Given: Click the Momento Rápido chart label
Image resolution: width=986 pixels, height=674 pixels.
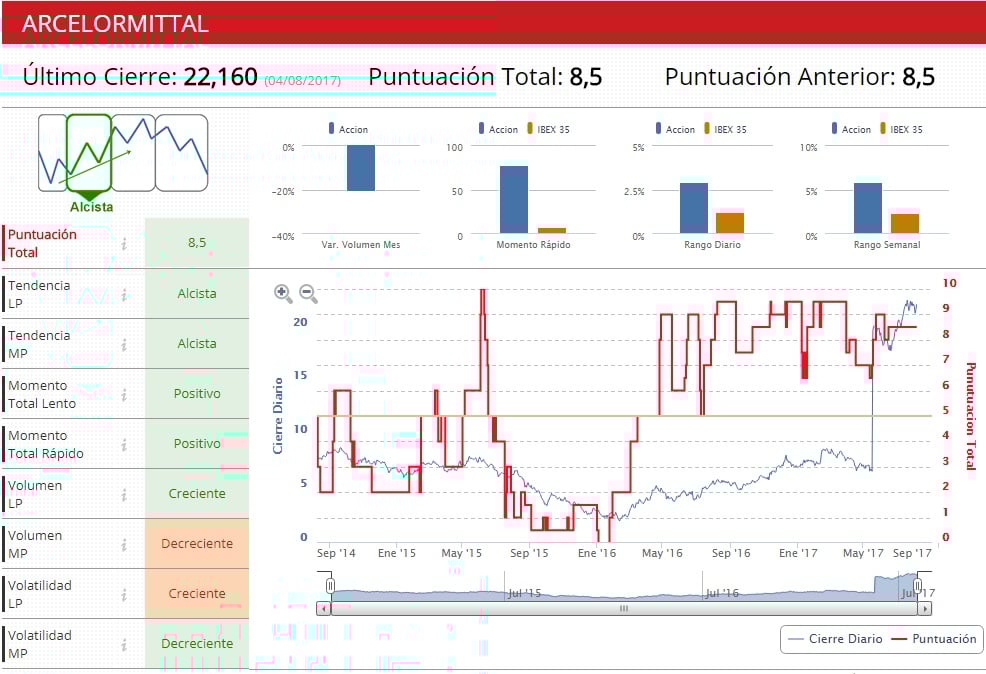Looking at the screenshot, I should [533, 245].
